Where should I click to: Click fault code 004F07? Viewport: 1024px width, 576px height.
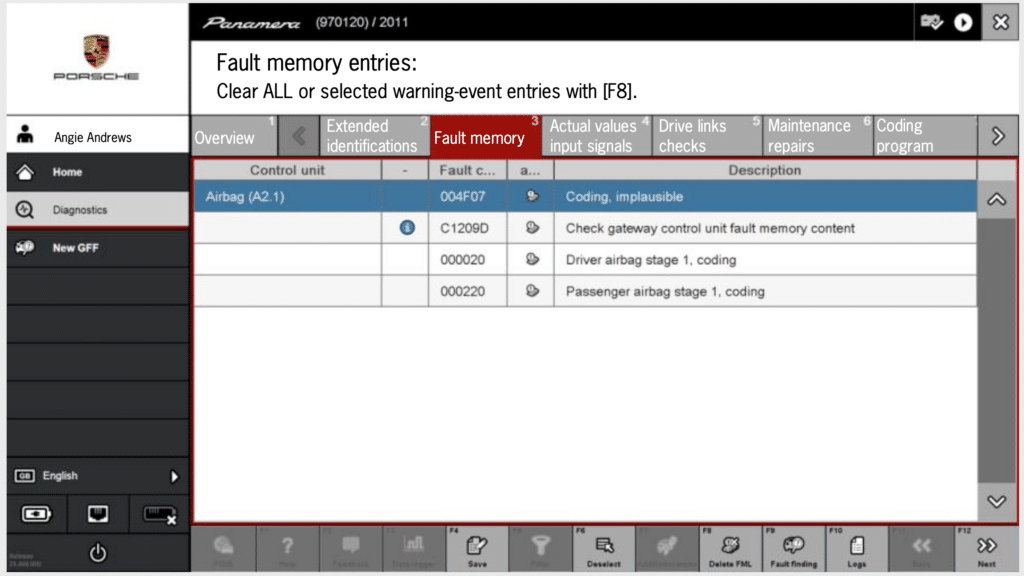(x=462, y=197)
